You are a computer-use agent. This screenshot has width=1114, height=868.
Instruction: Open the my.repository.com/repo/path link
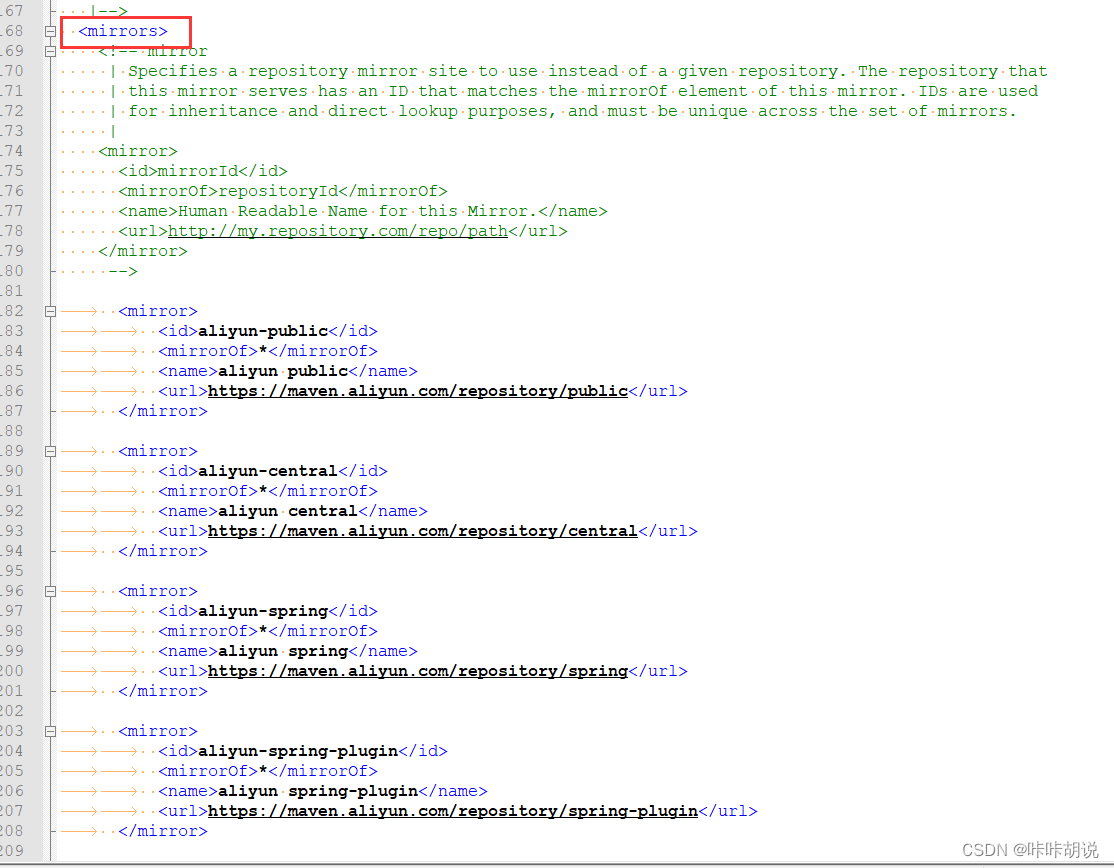[337, 232]
